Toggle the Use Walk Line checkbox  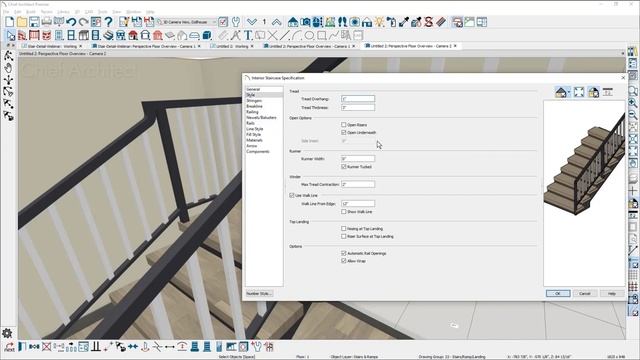point(292,196)
